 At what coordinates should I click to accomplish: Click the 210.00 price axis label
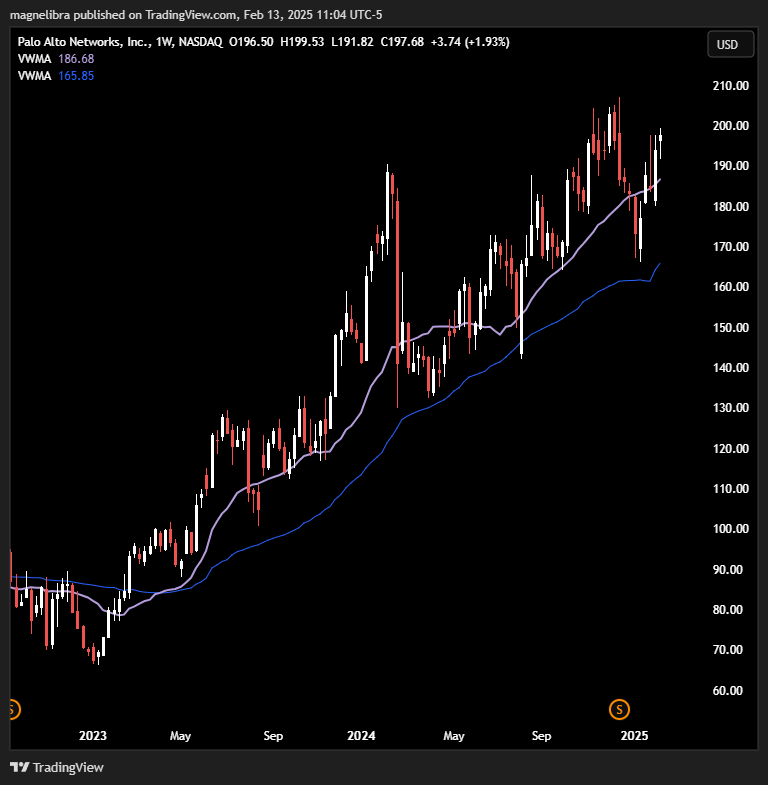730,86
